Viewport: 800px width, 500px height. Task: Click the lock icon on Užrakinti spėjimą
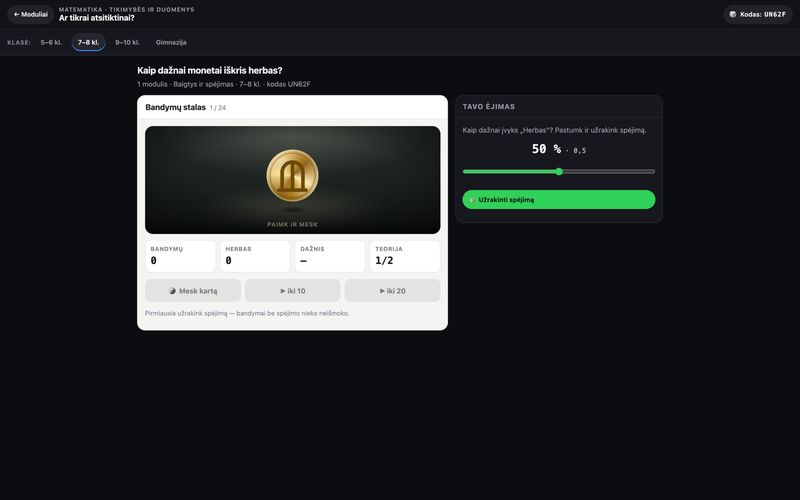pyautogui.click(x=472, y=200)
